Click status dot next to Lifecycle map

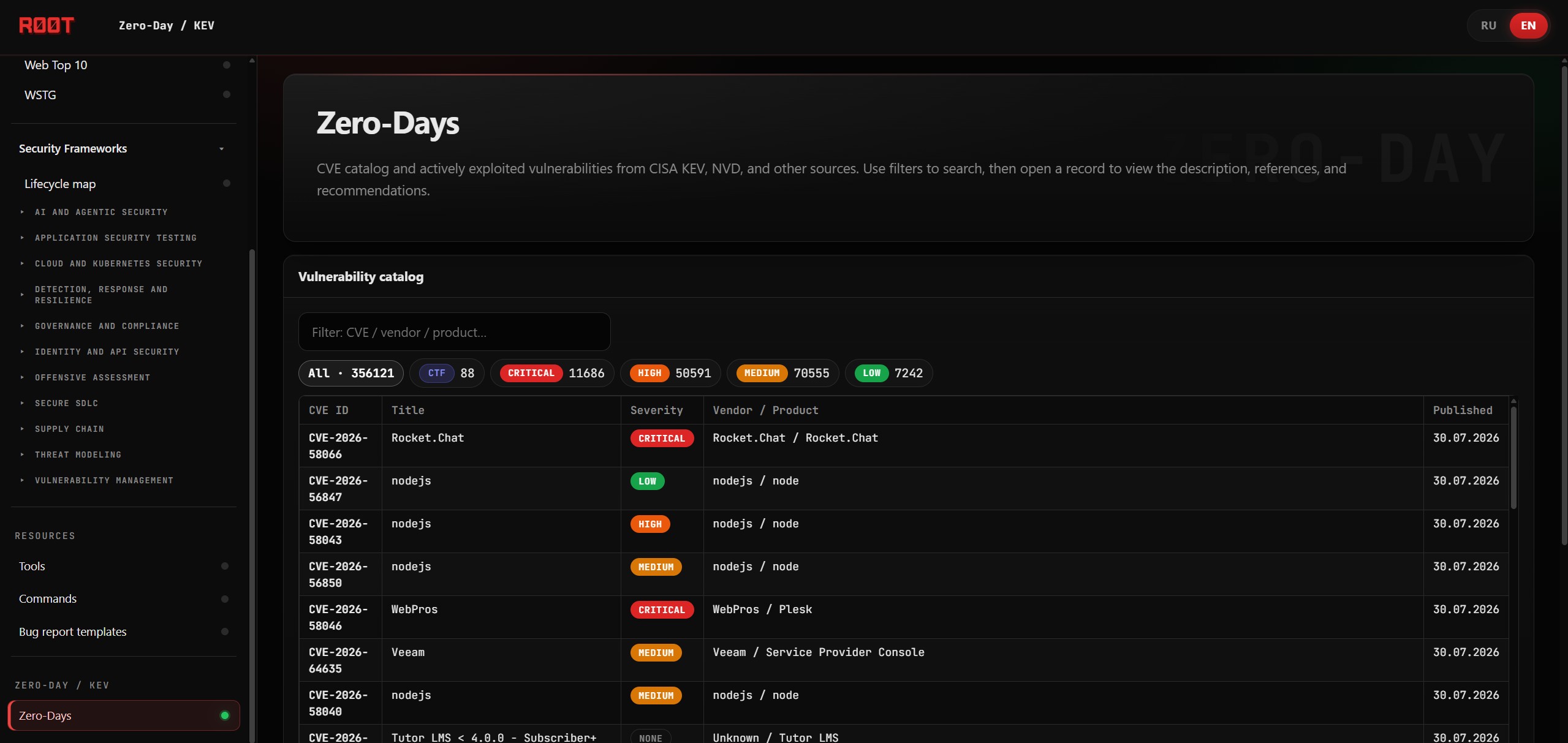click(227, 183)
